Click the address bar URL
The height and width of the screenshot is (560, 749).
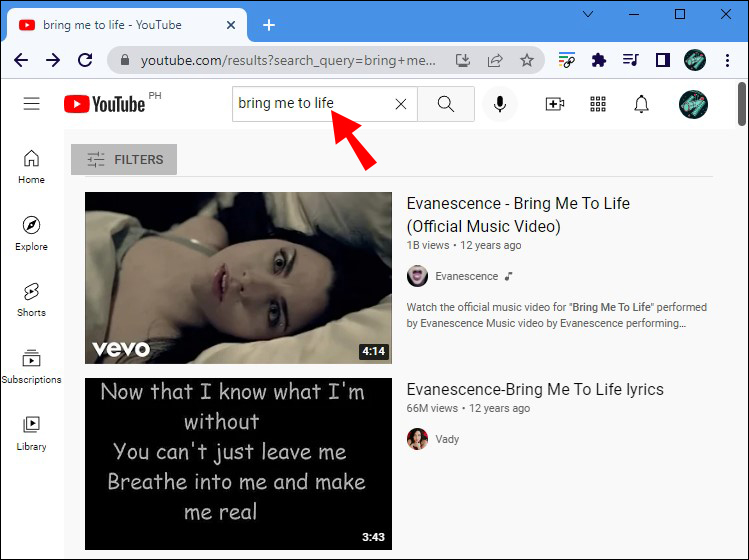point(288,61)
